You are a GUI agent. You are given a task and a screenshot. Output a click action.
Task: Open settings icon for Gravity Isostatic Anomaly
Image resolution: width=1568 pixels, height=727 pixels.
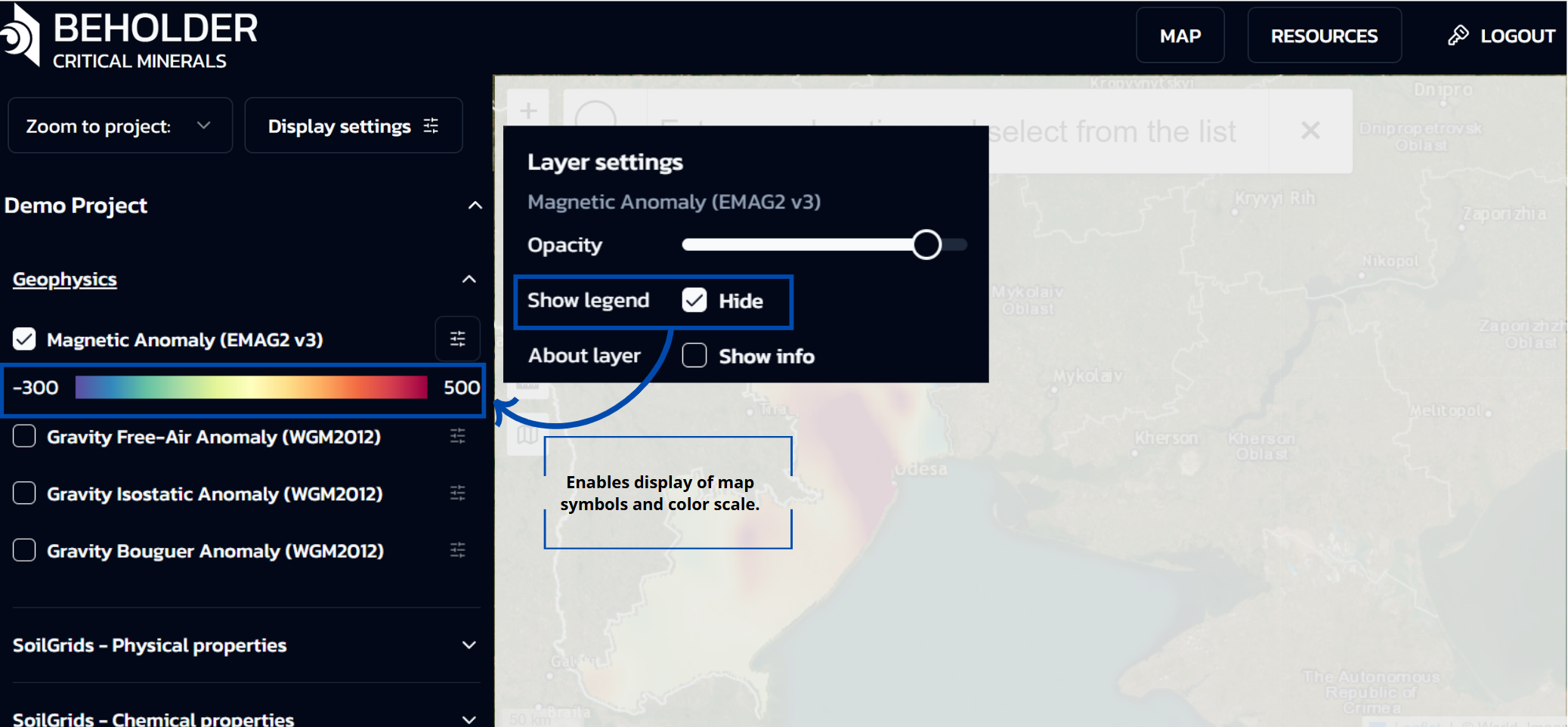click(x=457, y=493)
